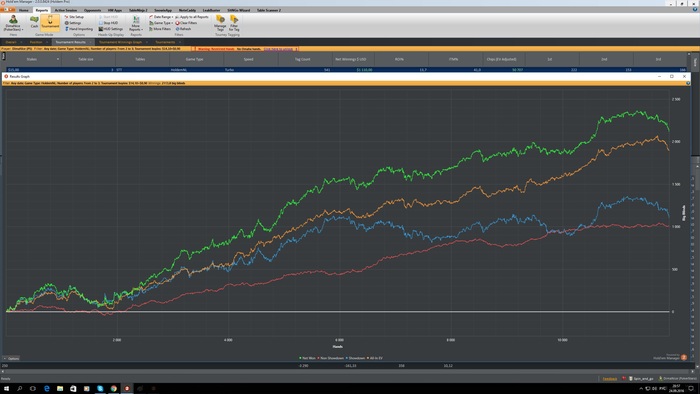Open the Feedback link in status bar
Screen dimensions: 700x394
(x=609, y=378)
